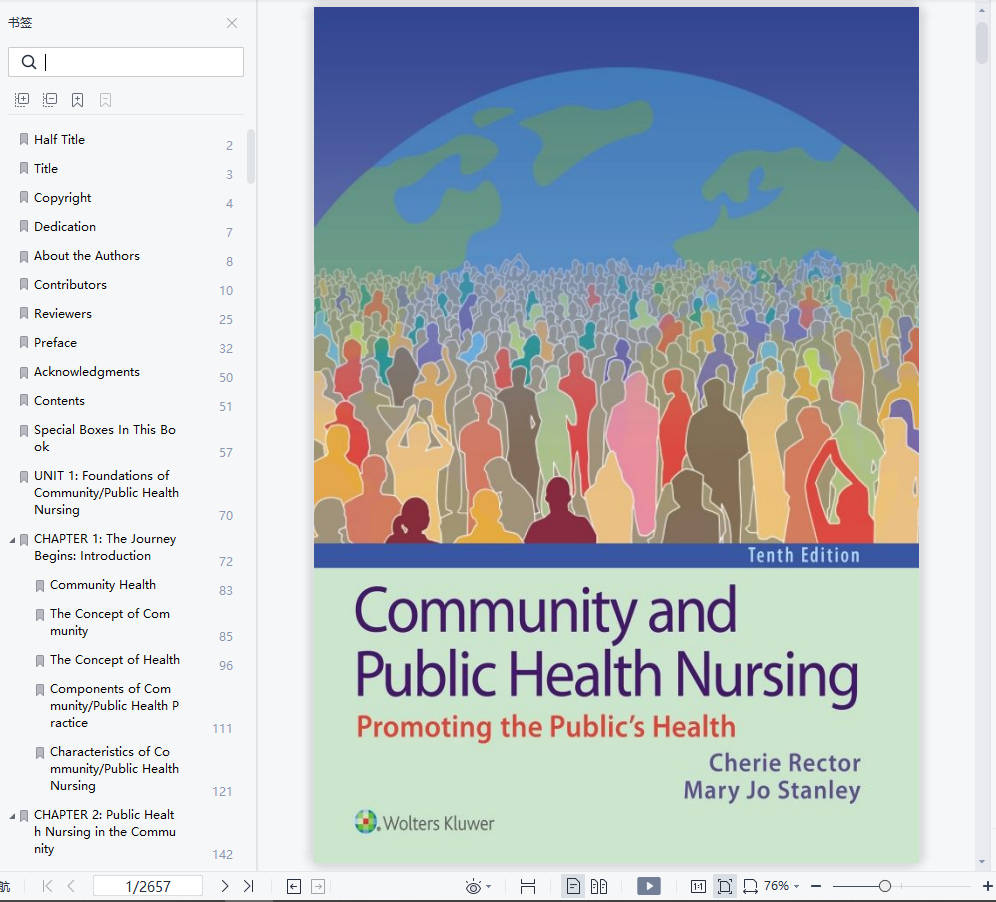Go forward to next view
Image resolution: width=996 pixels, height=902 pixels.
click(x=318, y=886)
